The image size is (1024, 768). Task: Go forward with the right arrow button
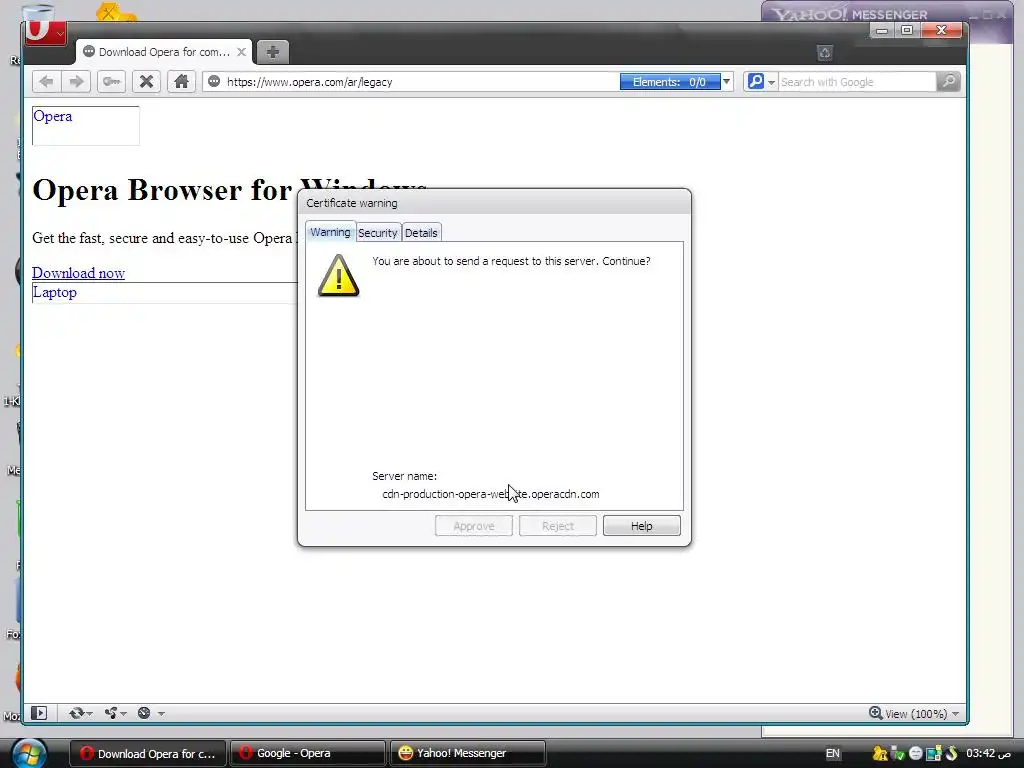(x=76, y=82)
